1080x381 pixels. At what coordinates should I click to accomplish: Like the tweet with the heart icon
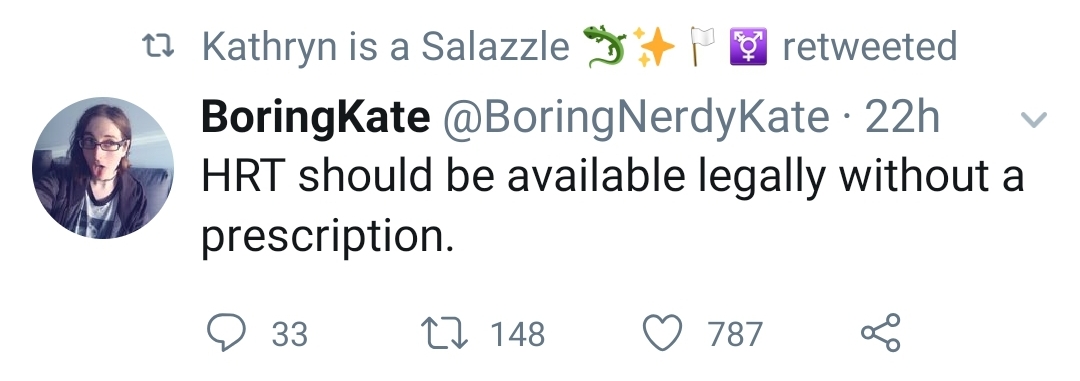(662, 333)
